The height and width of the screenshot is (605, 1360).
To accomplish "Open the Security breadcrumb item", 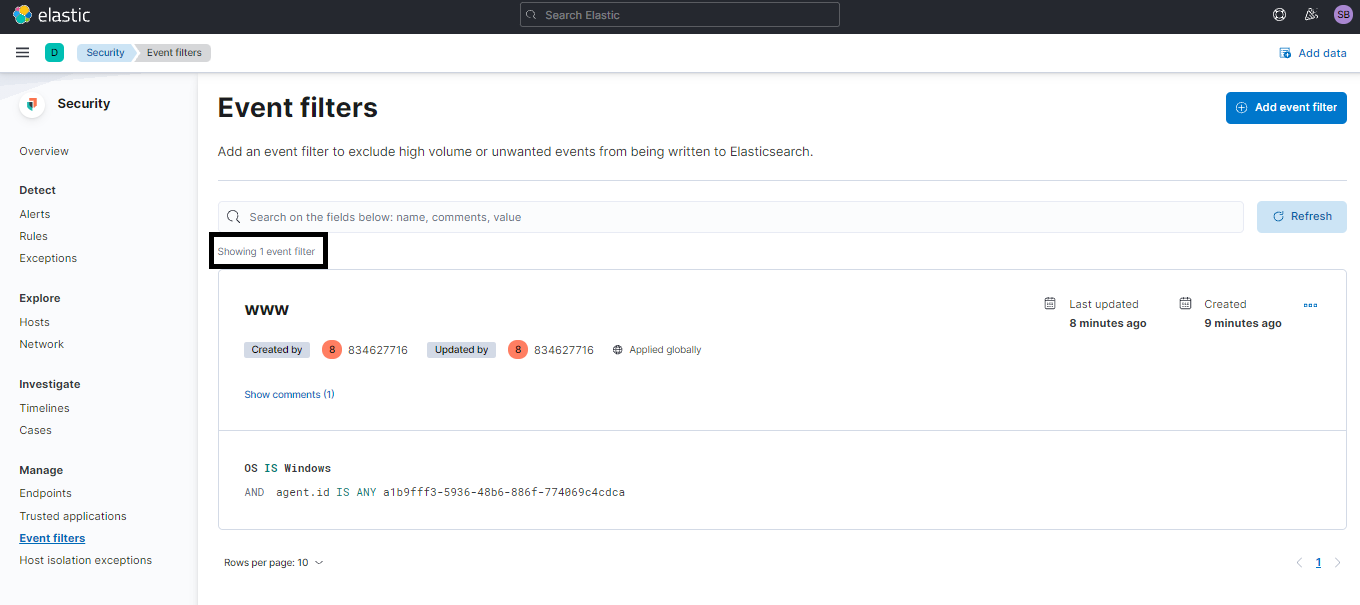I will pyautogui.click(x=104, y=52).
